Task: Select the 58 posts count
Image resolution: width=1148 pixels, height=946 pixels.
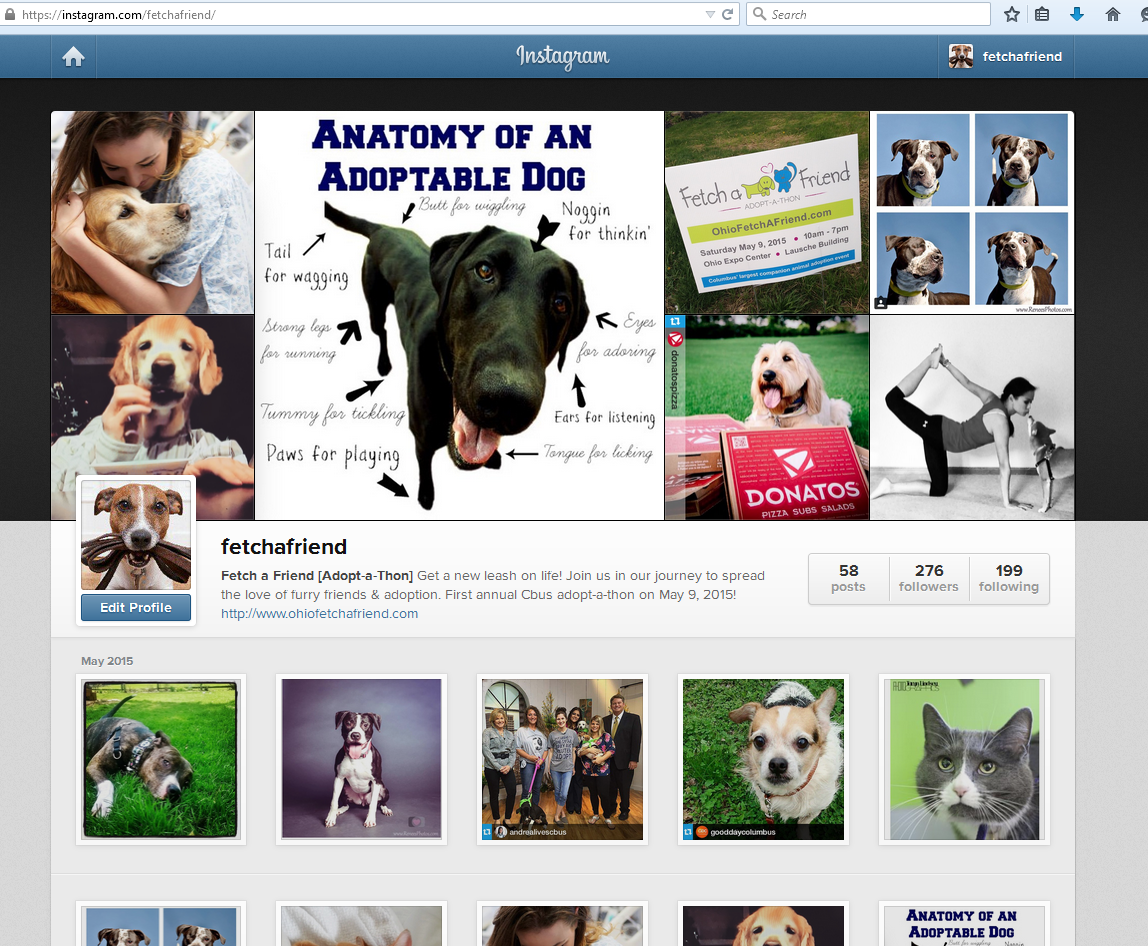Action: point(848,578)
